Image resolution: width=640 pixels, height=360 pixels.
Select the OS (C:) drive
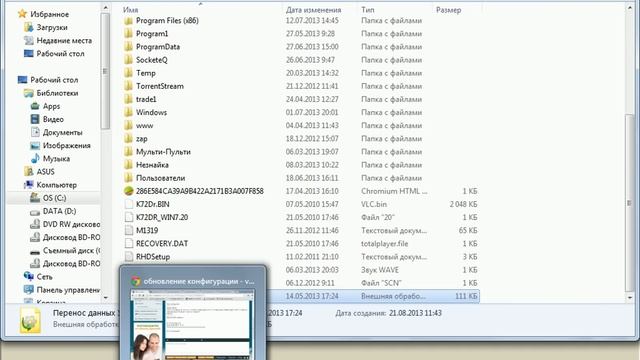pyautogui.click(x=54, y=198)
